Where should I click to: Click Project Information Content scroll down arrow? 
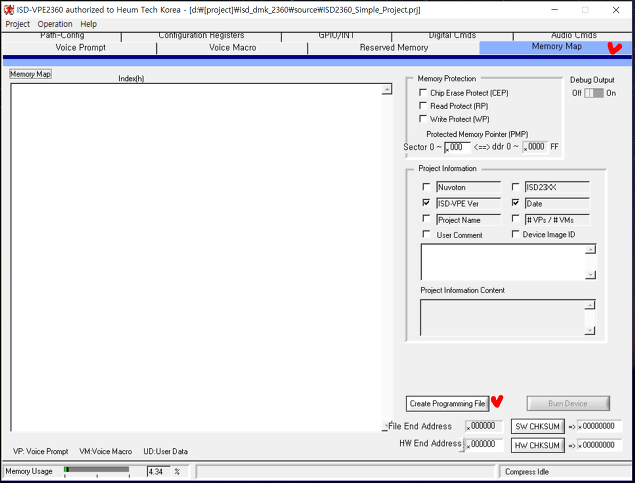pos(590,330)
